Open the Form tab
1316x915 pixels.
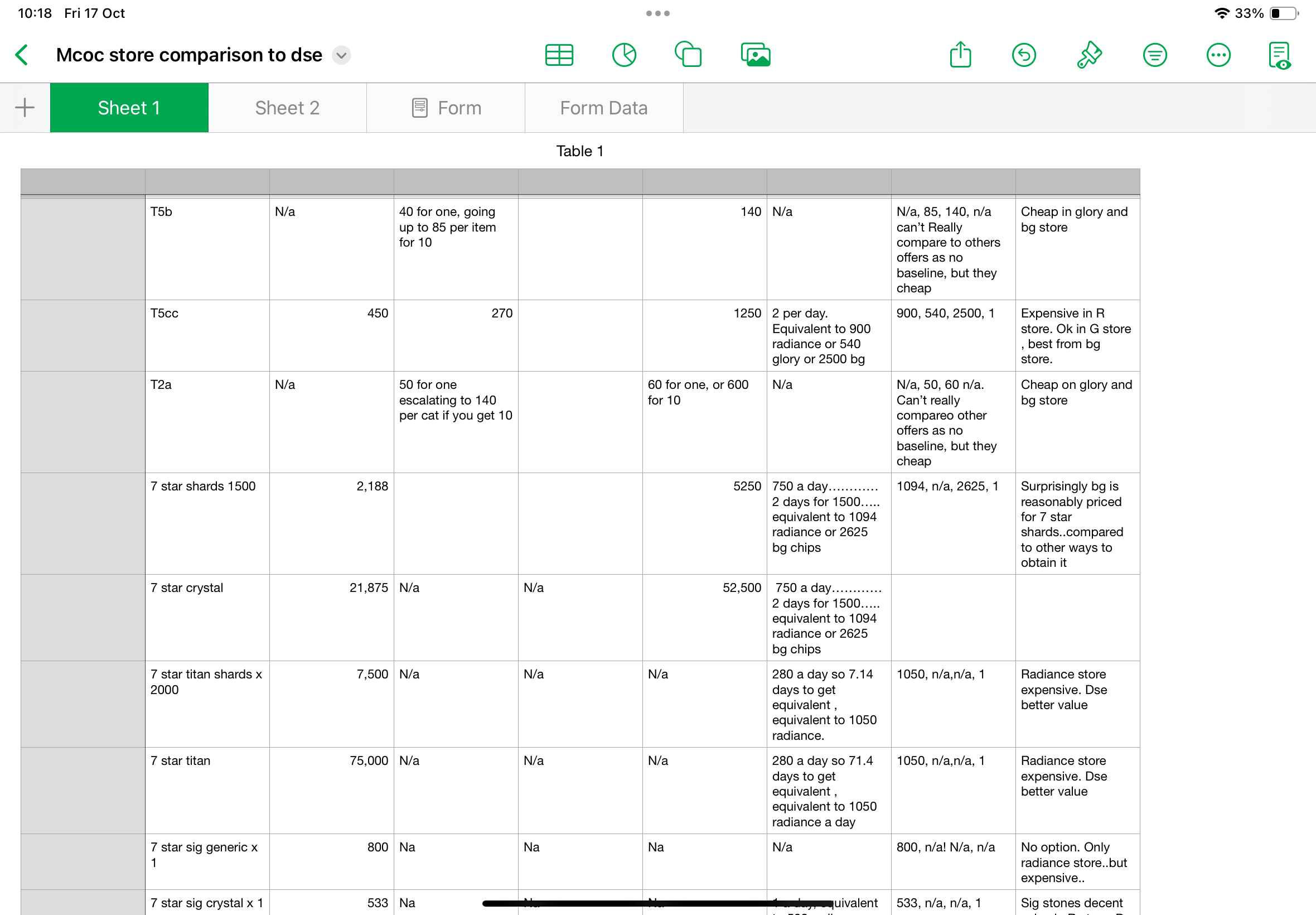tap(446, 107)
